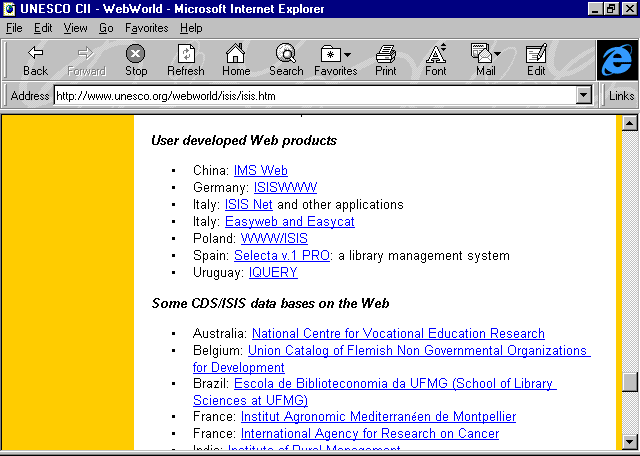This screenshot has width=640, height=456.
Task: Click the 'Spain:' label text
Action: click(211, 256)
